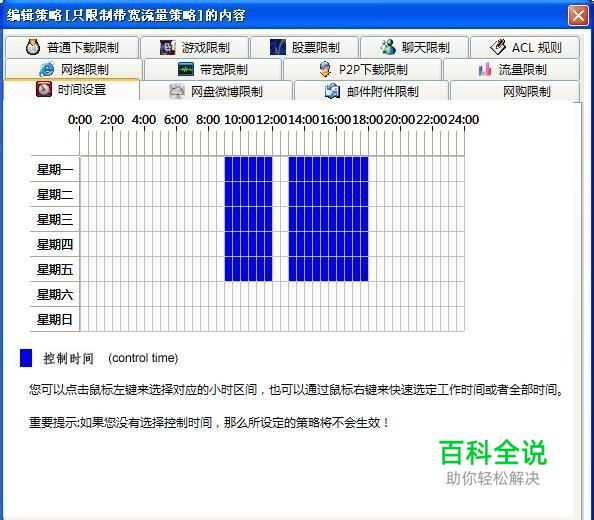594x520 pixels.
Task: Open the 带宽限制 tab
Action: click(213, 69)
